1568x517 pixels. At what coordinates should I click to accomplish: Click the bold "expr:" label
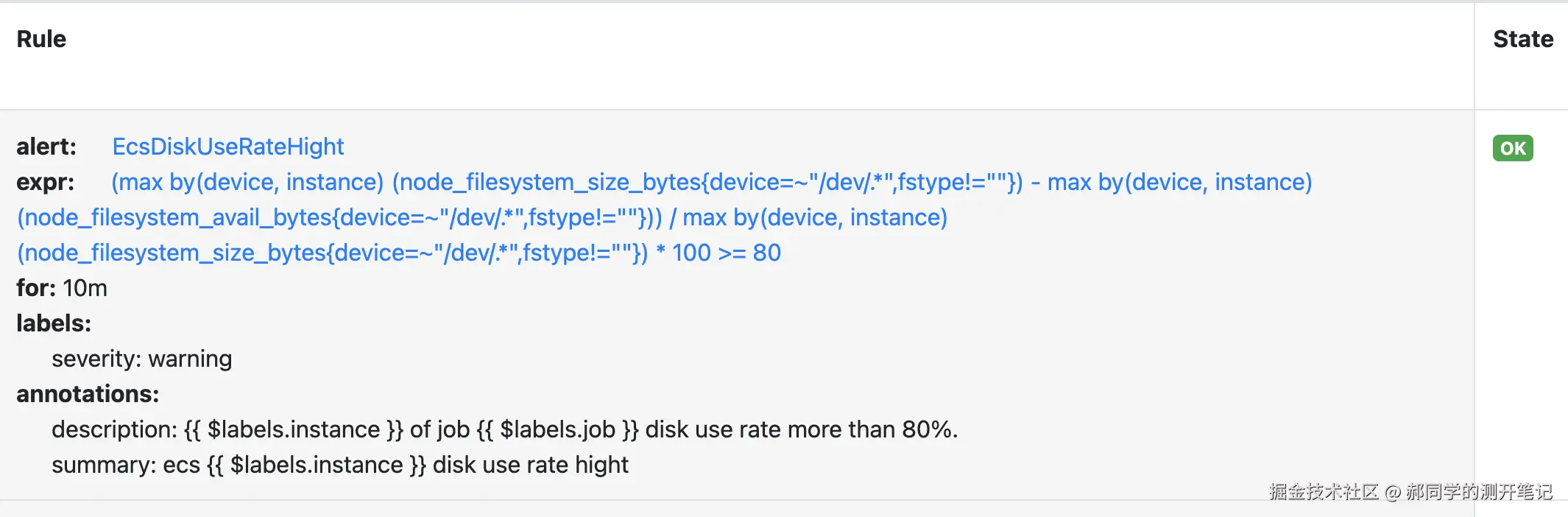tap(45, 182)
